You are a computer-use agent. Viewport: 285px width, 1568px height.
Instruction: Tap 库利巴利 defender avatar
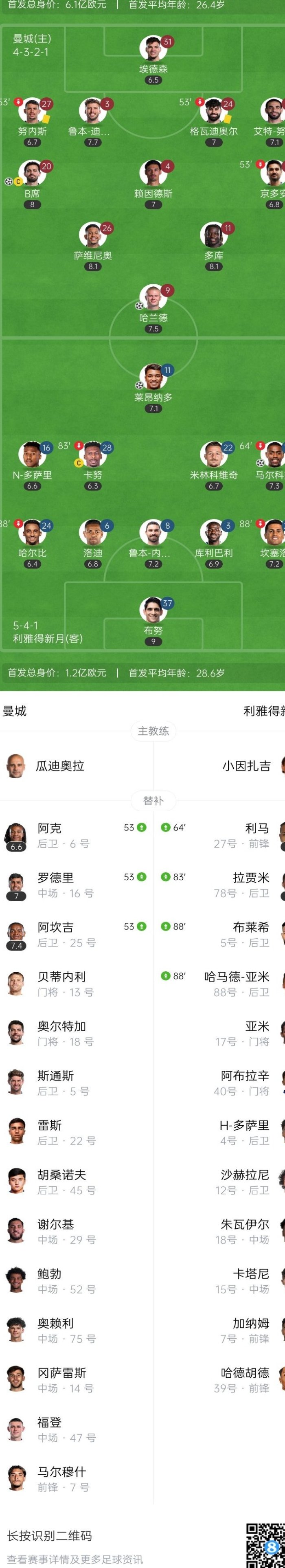tap(214, 533)
